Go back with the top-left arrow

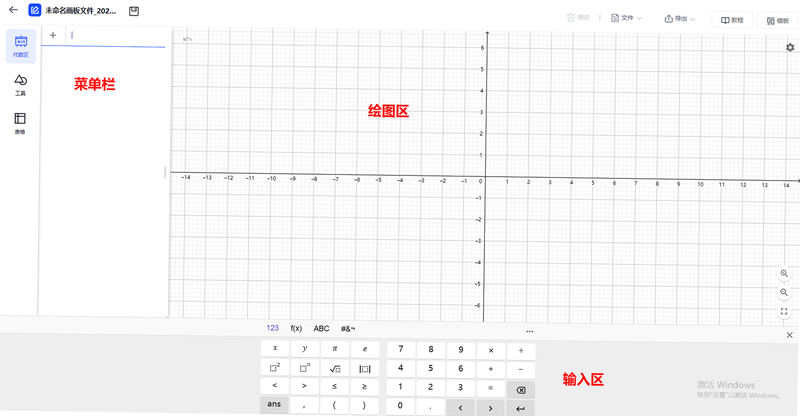point(13,9)
